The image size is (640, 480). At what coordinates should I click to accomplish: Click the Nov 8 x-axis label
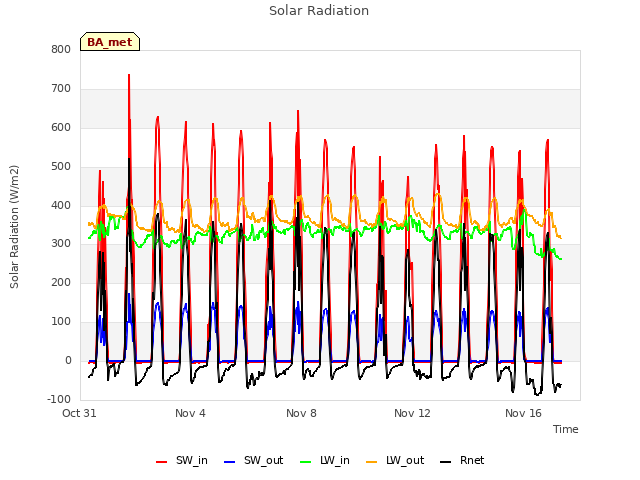coord(301,413)
